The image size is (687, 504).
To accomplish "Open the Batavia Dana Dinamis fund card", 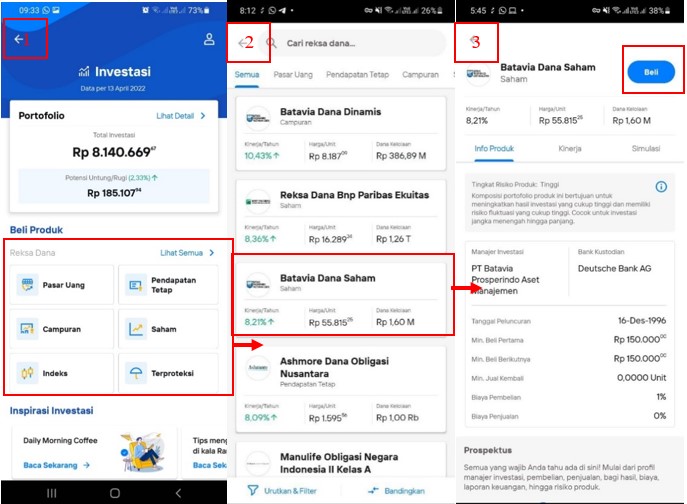I will click(x=341, y=134).
